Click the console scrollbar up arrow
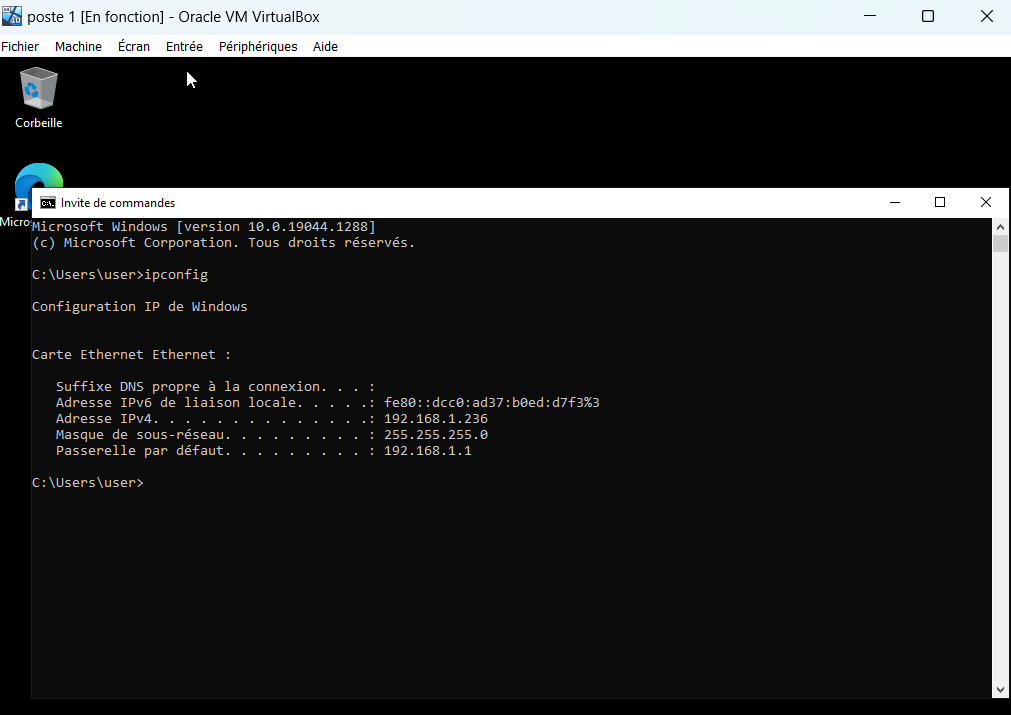The width and height of the screenshot is (1011, 715). point(1000,226)
